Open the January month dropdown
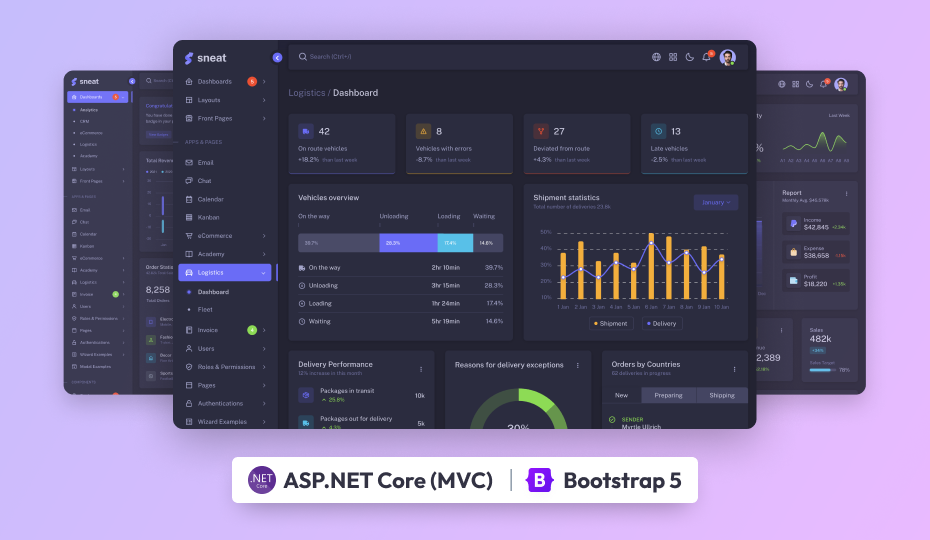This screenshot has height=540, width=930. tap(715, 202)
